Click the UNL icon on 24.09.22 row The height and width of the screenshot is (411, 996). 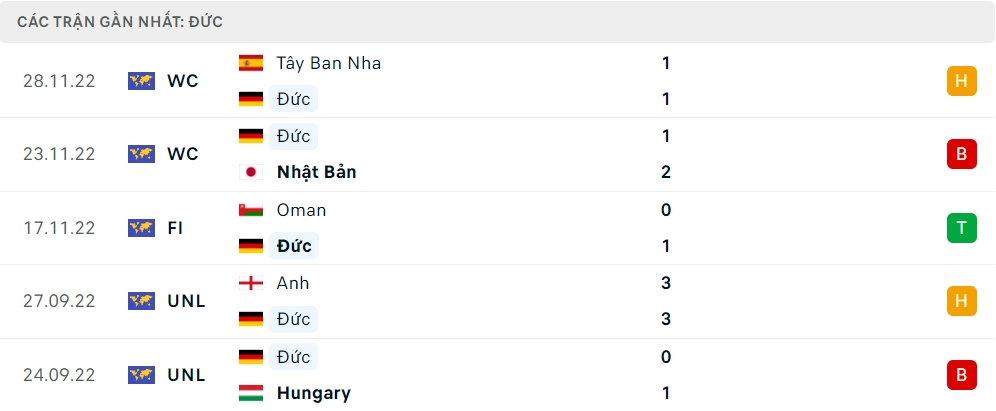[x=141, y=375]
